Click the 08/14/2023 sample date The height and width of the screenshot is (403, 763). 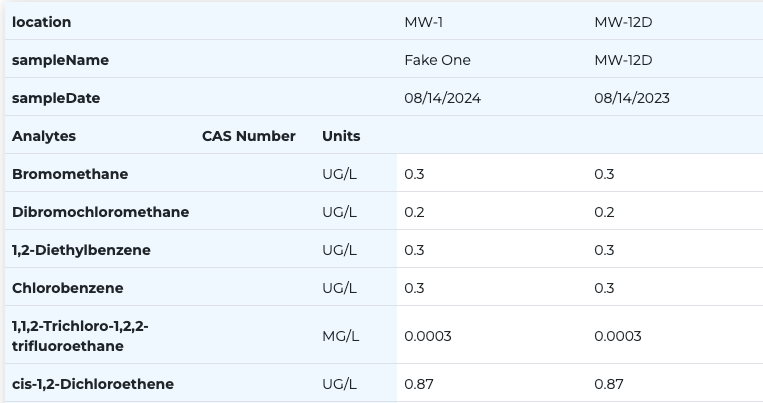632,98
